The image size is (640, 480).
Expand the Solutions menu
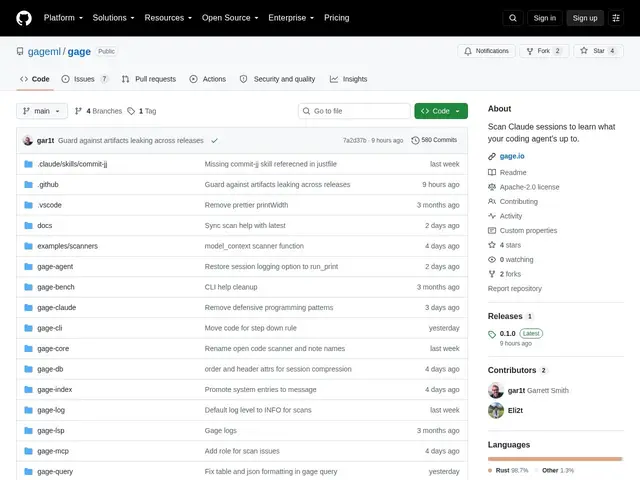click(113, 18)
